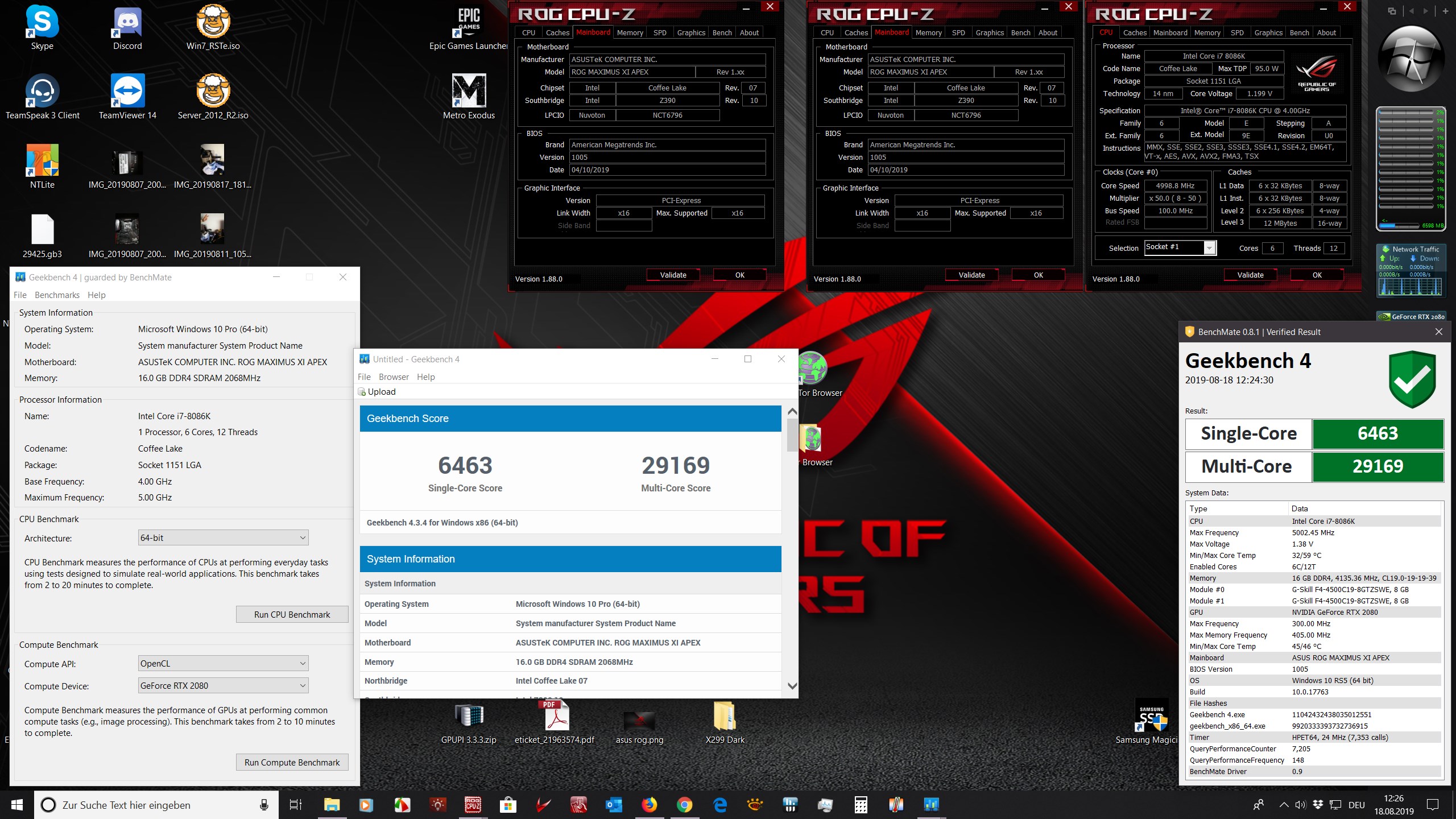Viewport: 1456px width, 819px height.
Task: Click the taskbar clock showing 12:26
Action: pyautogui.click(x=1394, y=805)
